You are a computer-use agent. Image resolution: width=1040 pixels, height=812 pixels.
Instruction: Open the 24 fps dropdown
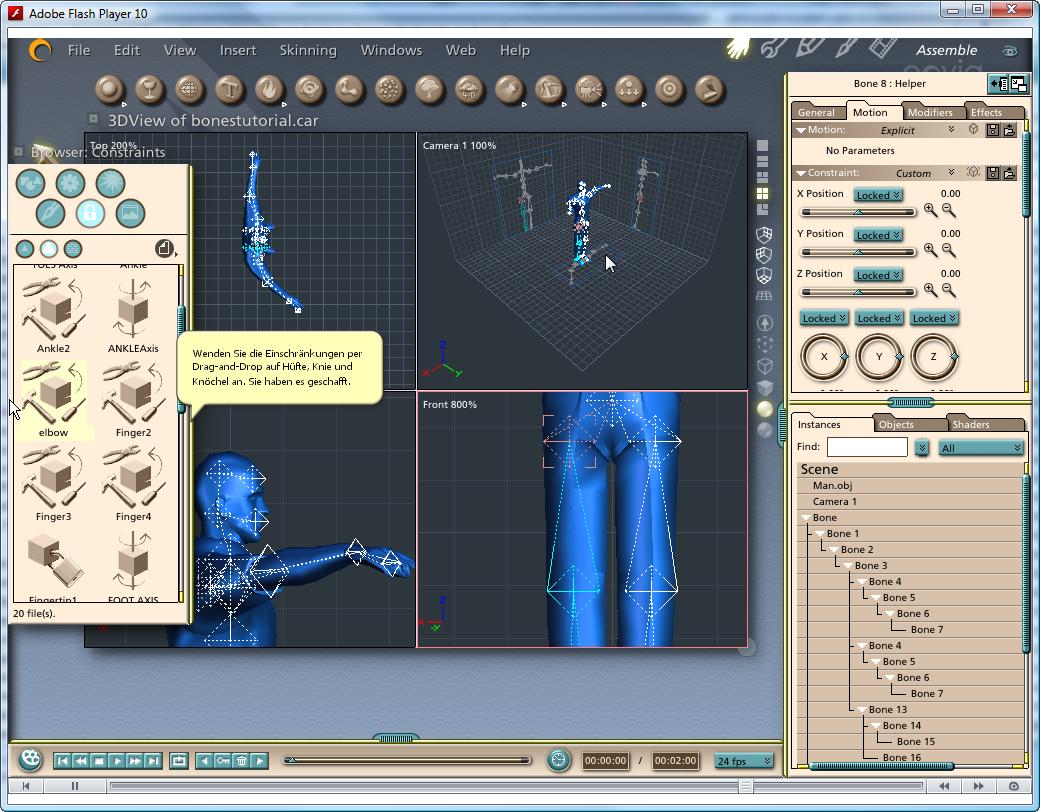tap(744, 761)
